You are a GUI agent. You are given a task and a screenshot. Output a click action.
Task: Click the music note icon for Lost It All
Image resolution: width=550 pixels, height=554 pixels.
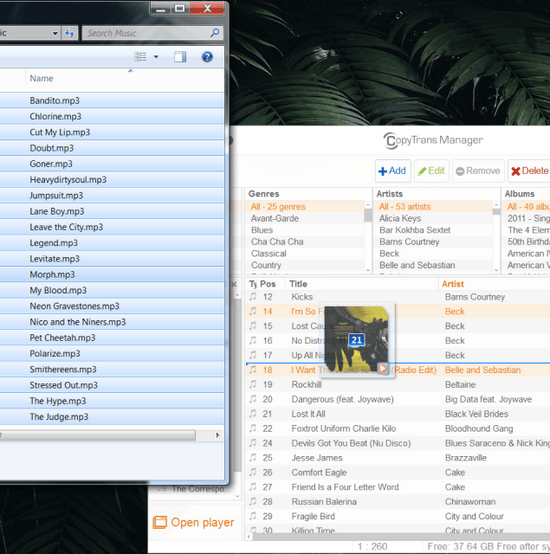253,413
